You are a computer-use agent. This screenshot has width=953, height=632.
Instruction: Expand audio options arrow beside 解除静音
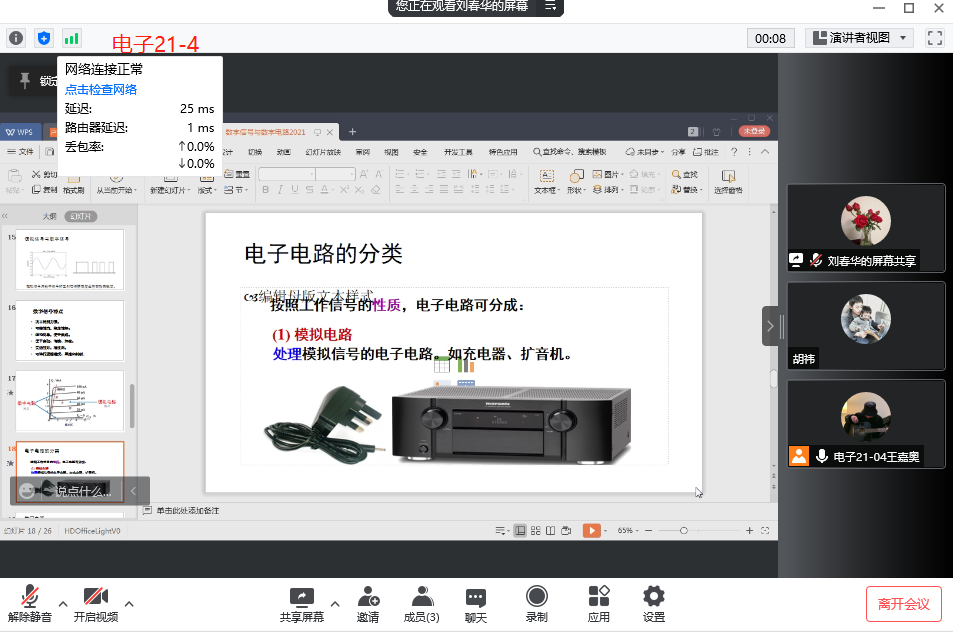63,604
